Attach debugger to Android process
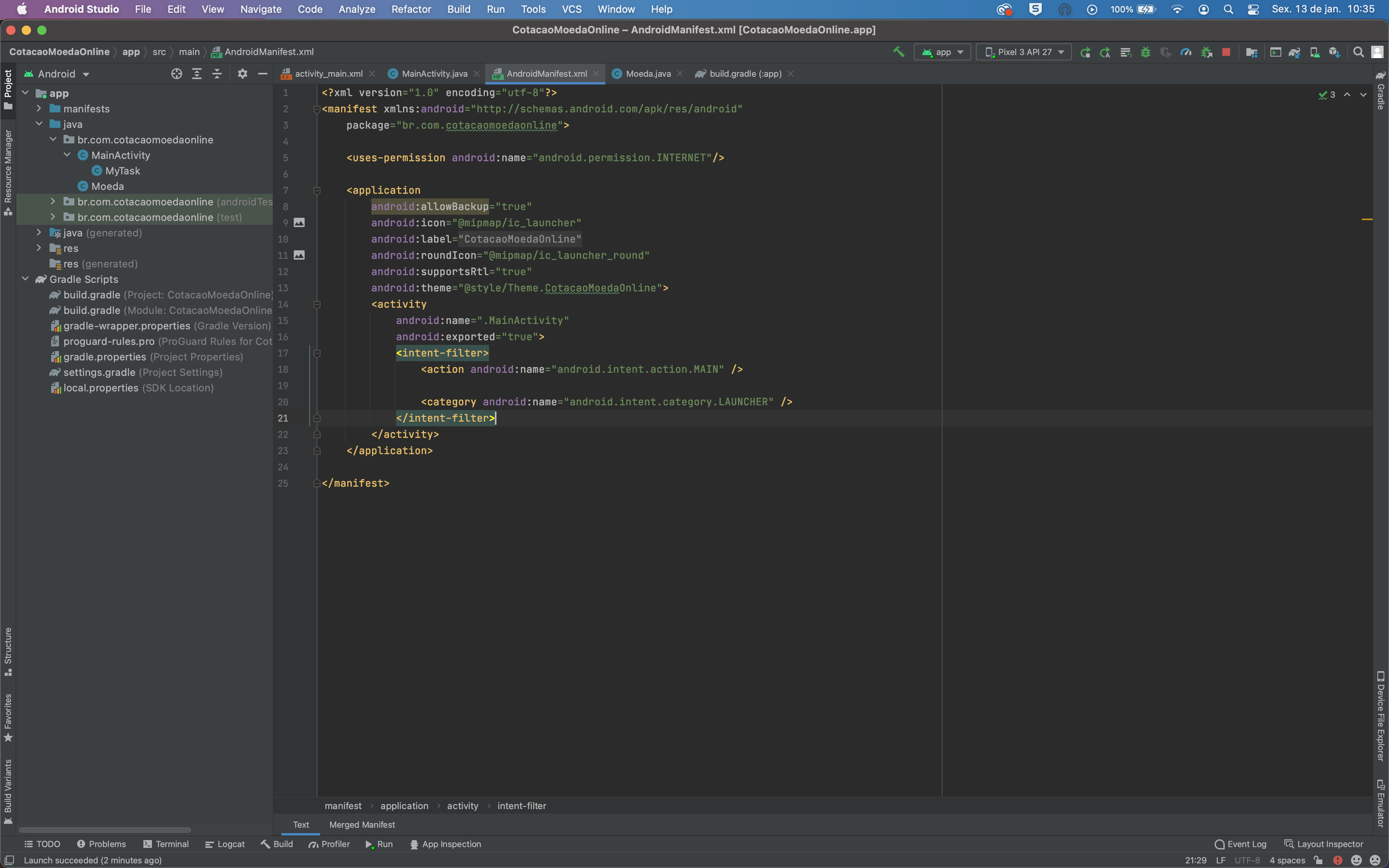This screenshot has height=868, width=1389. click(1206, 52)
